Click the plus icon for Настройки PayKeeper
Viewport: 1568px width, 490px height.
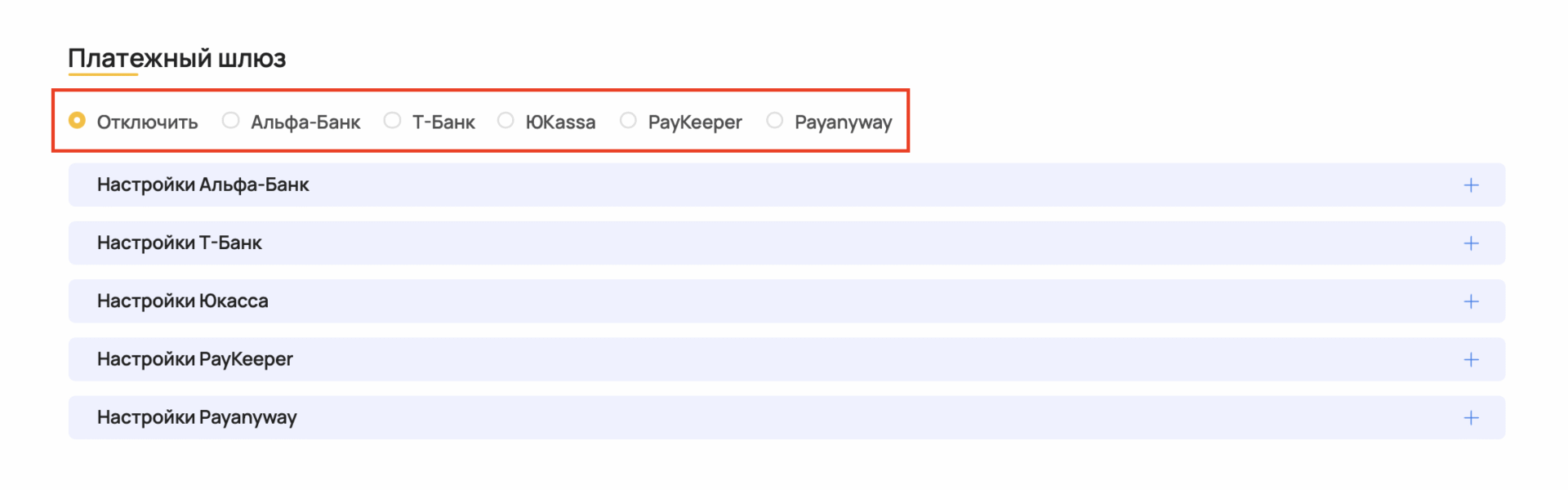pos(1471,359)
